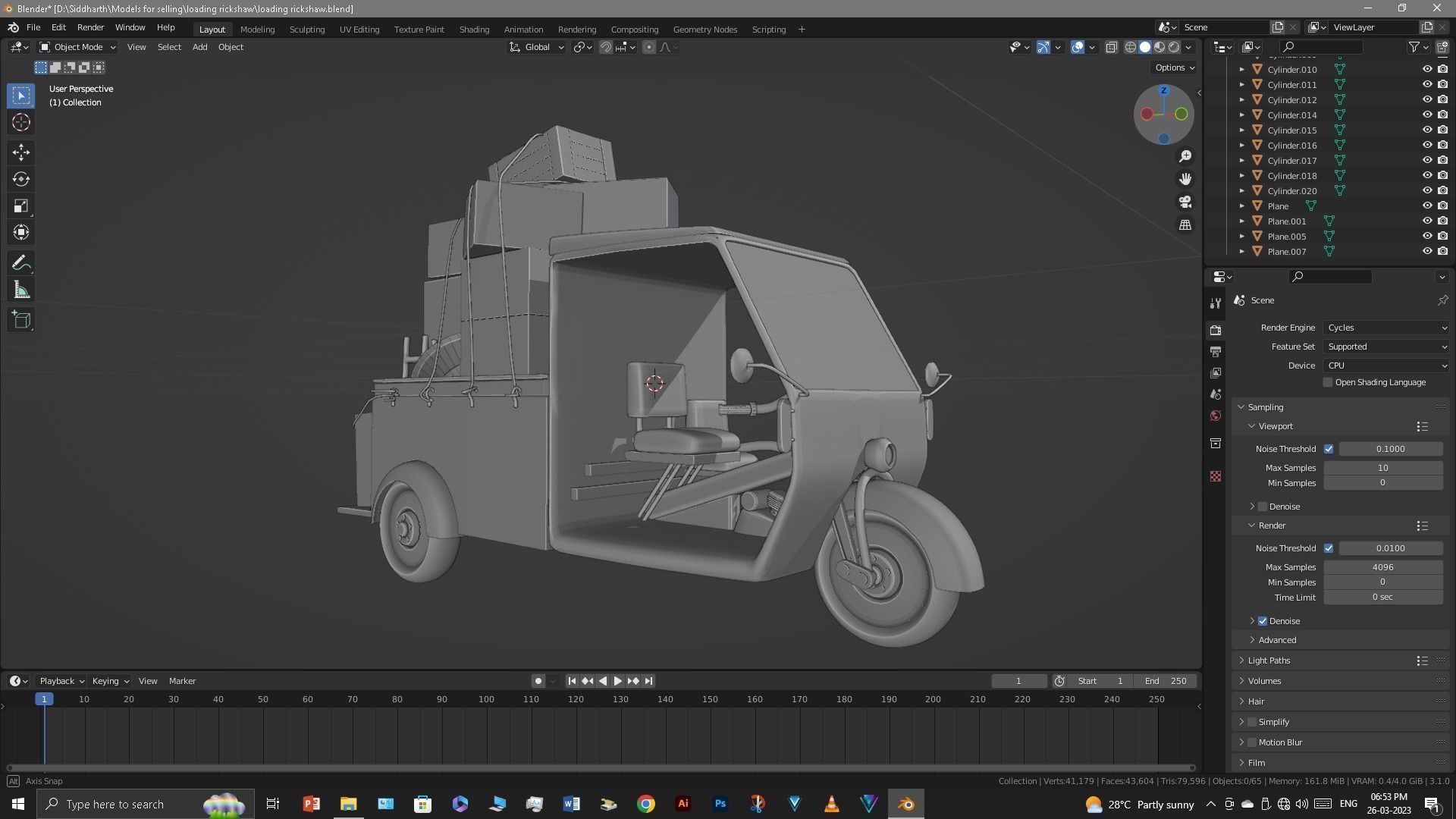Toggle camera view icon

1185,202
